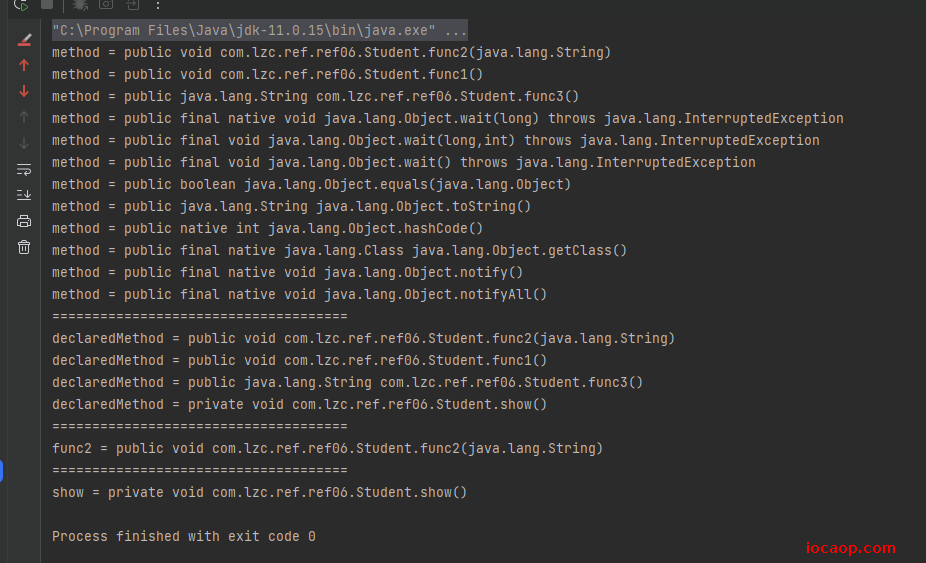Click the private show() declaredMethod output line
This screenshot has width=926, height=563.
click(299, 405)
